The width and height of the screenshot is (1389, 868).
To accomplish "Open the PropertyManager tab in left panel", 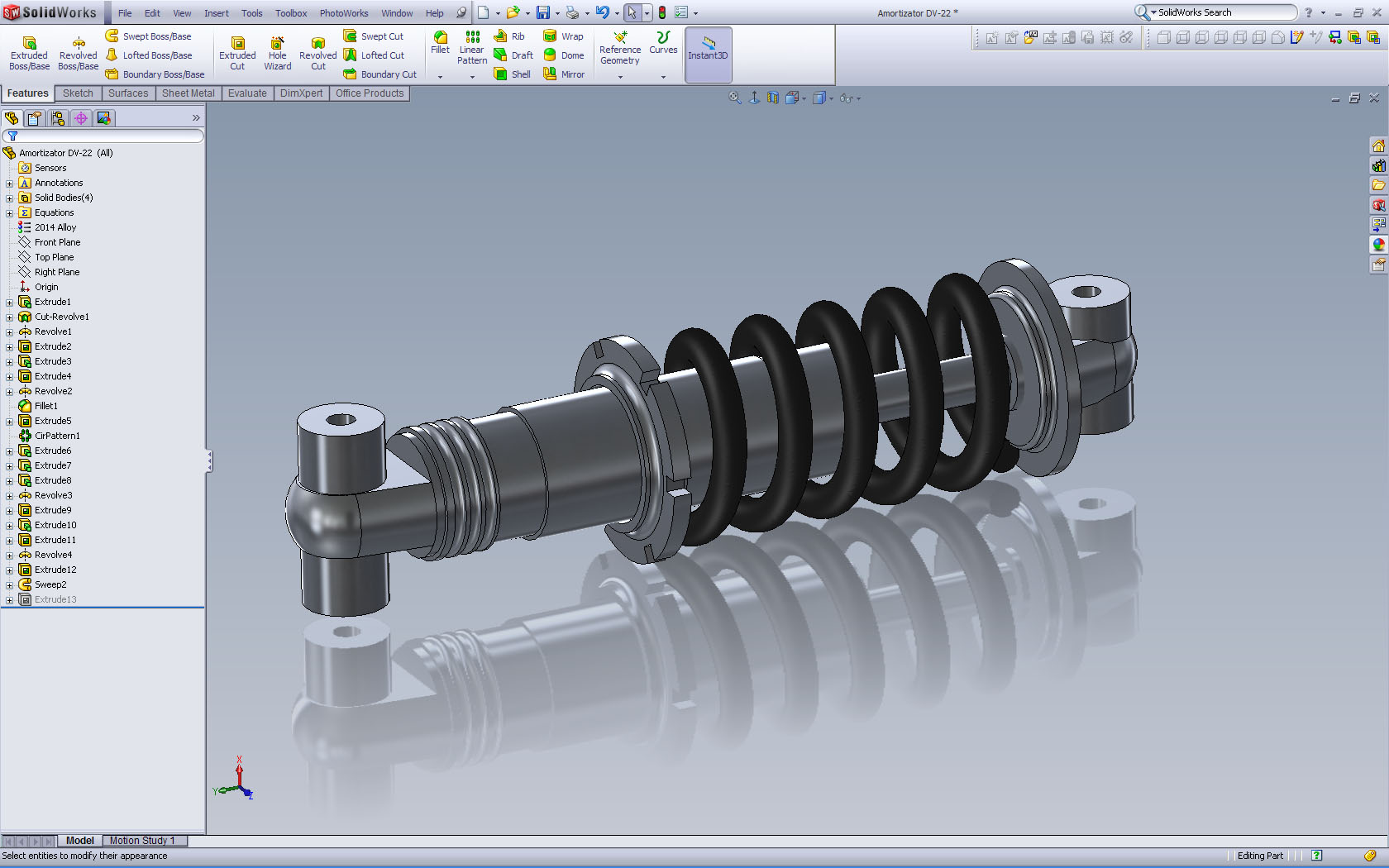I will click(35, 118).
